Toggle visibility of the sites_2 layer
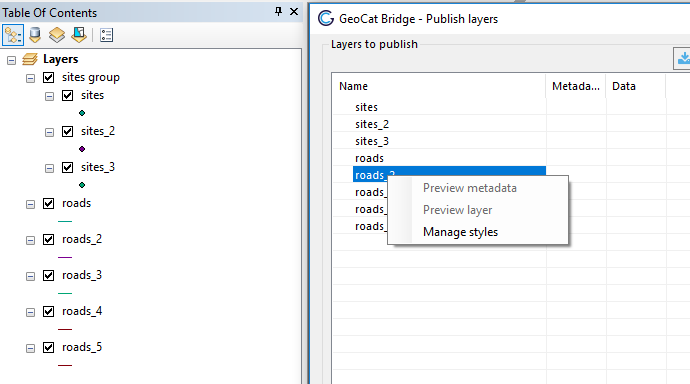This screenshot has height=384, width=690. [x=67, y=132]
